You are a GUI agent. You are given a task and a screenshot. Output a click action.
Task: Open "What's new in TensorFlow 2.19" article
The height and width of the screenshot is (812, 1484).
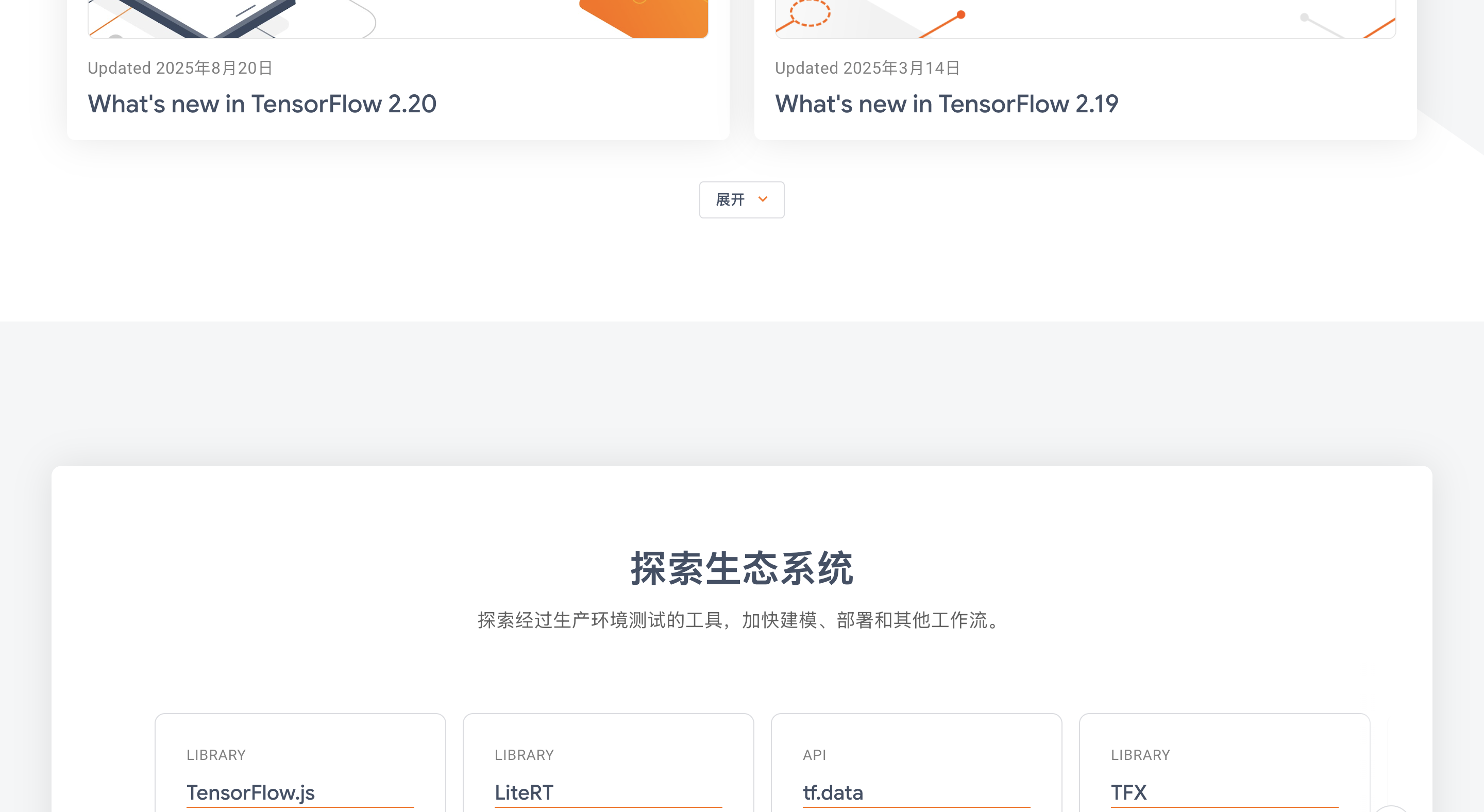pos(947,104)
